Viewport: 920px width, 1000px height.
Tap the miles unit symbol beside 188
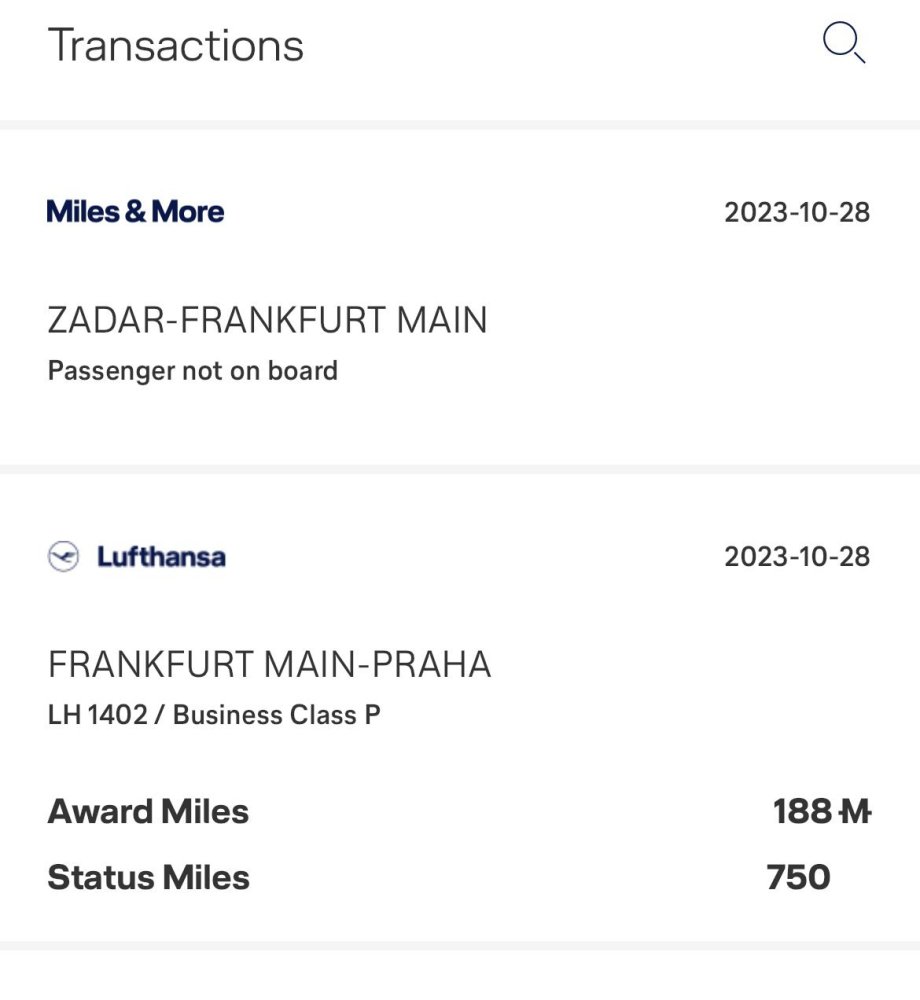(x=853, y=812)
